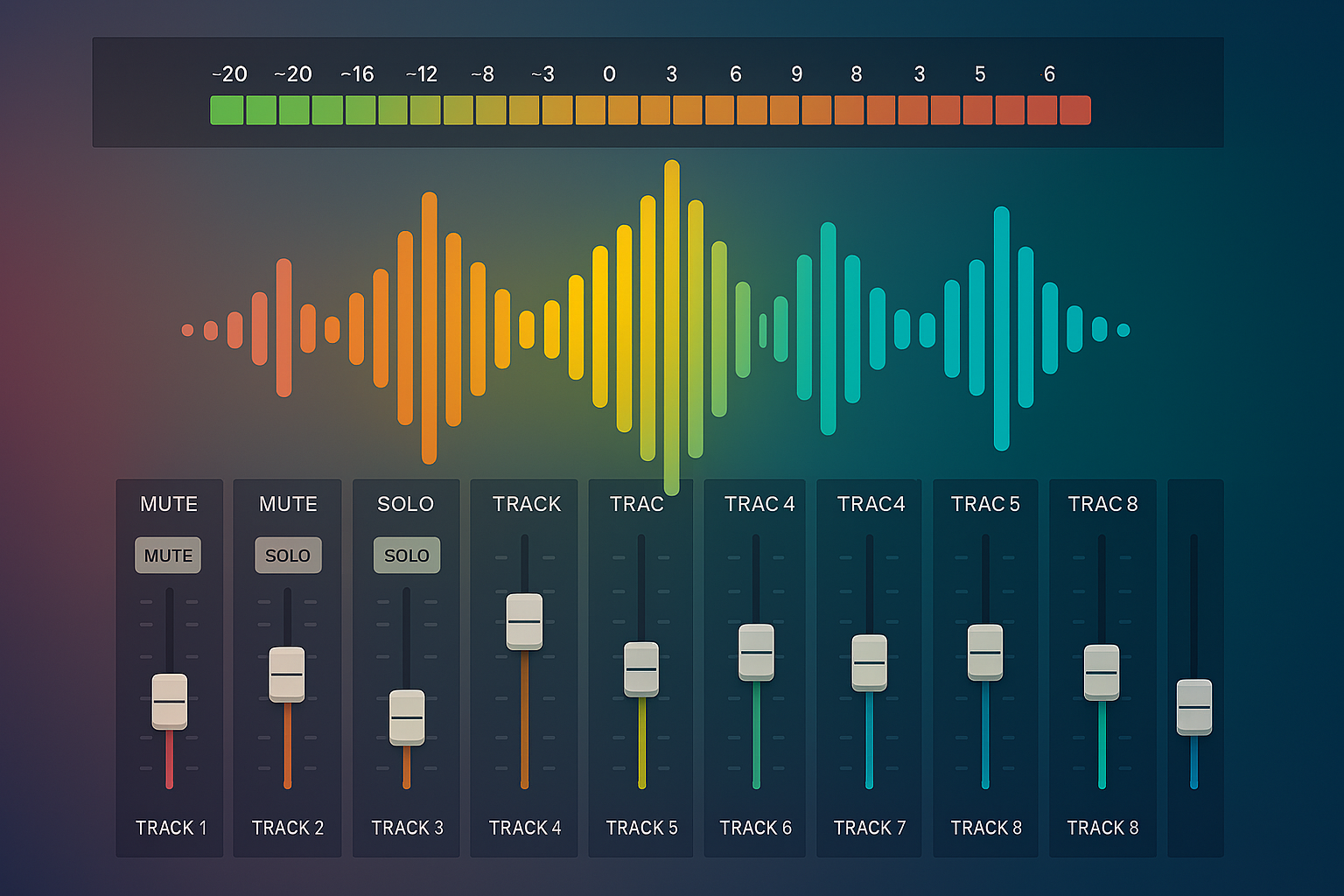Click the rightmost teal dot of the waveform

[x=1123, y=330]
